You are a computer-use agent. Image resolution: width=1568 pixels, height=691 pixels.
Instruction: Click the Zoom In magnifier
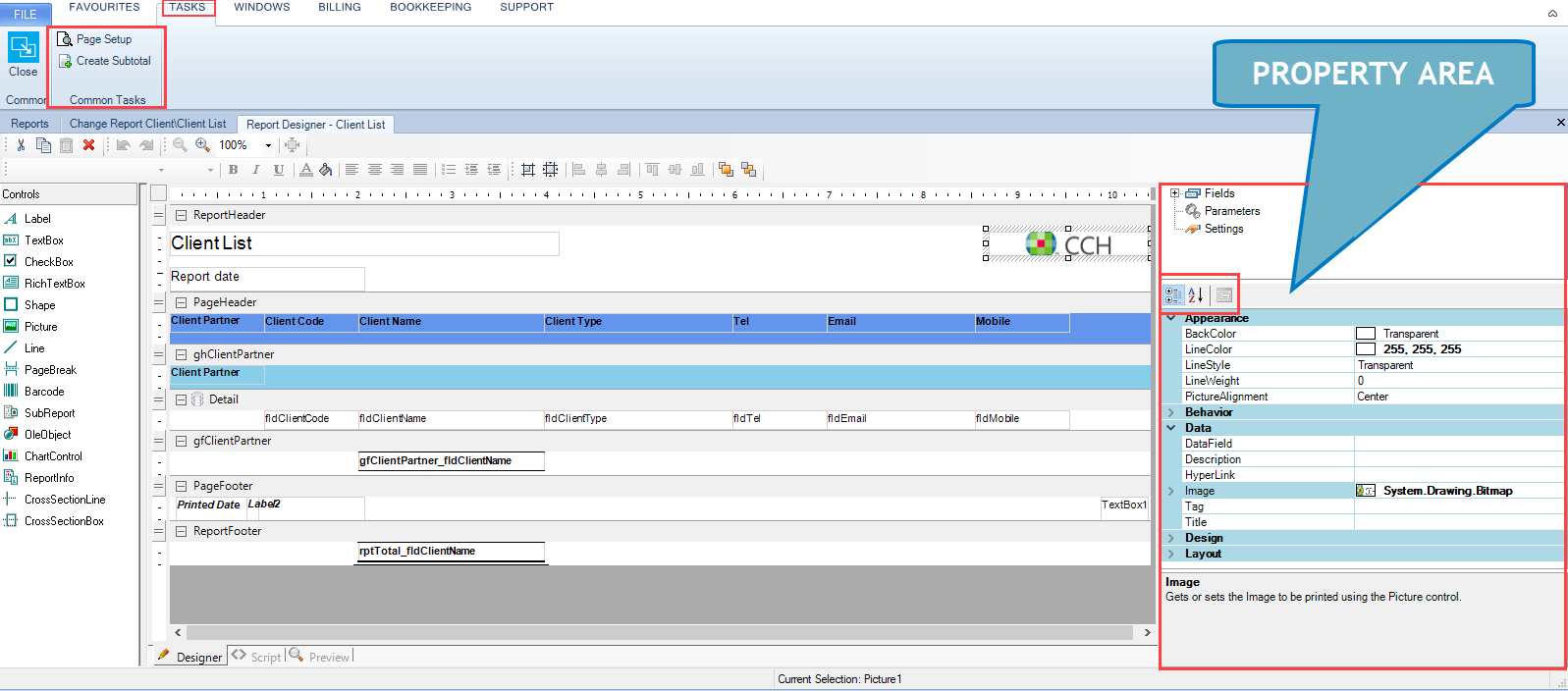click(202, 145)
